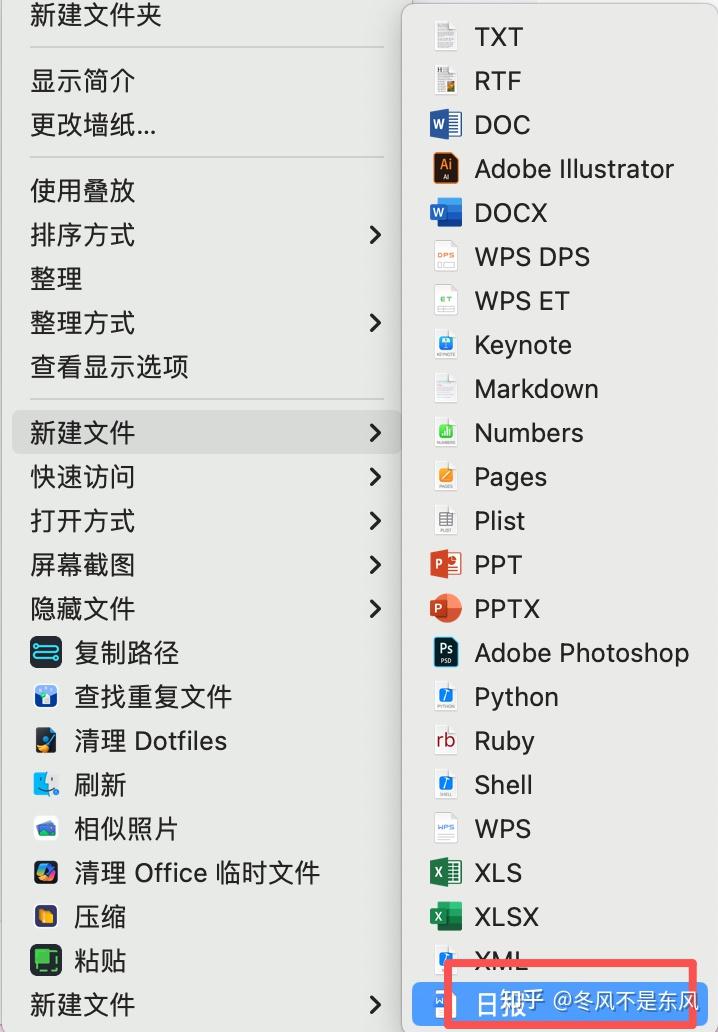Expand the 快速访问 submenu arrow
Image resolution: width=718 pixels, height=1032 pixels.
tap(375, 477)
